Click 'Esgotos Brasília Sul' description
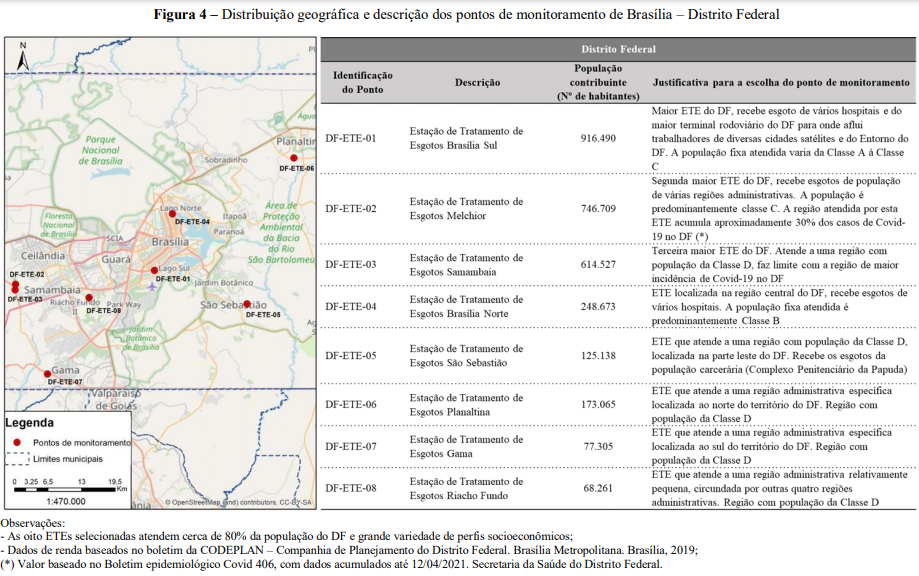Viewport: 919px width, 576px height. pos(453,145)
